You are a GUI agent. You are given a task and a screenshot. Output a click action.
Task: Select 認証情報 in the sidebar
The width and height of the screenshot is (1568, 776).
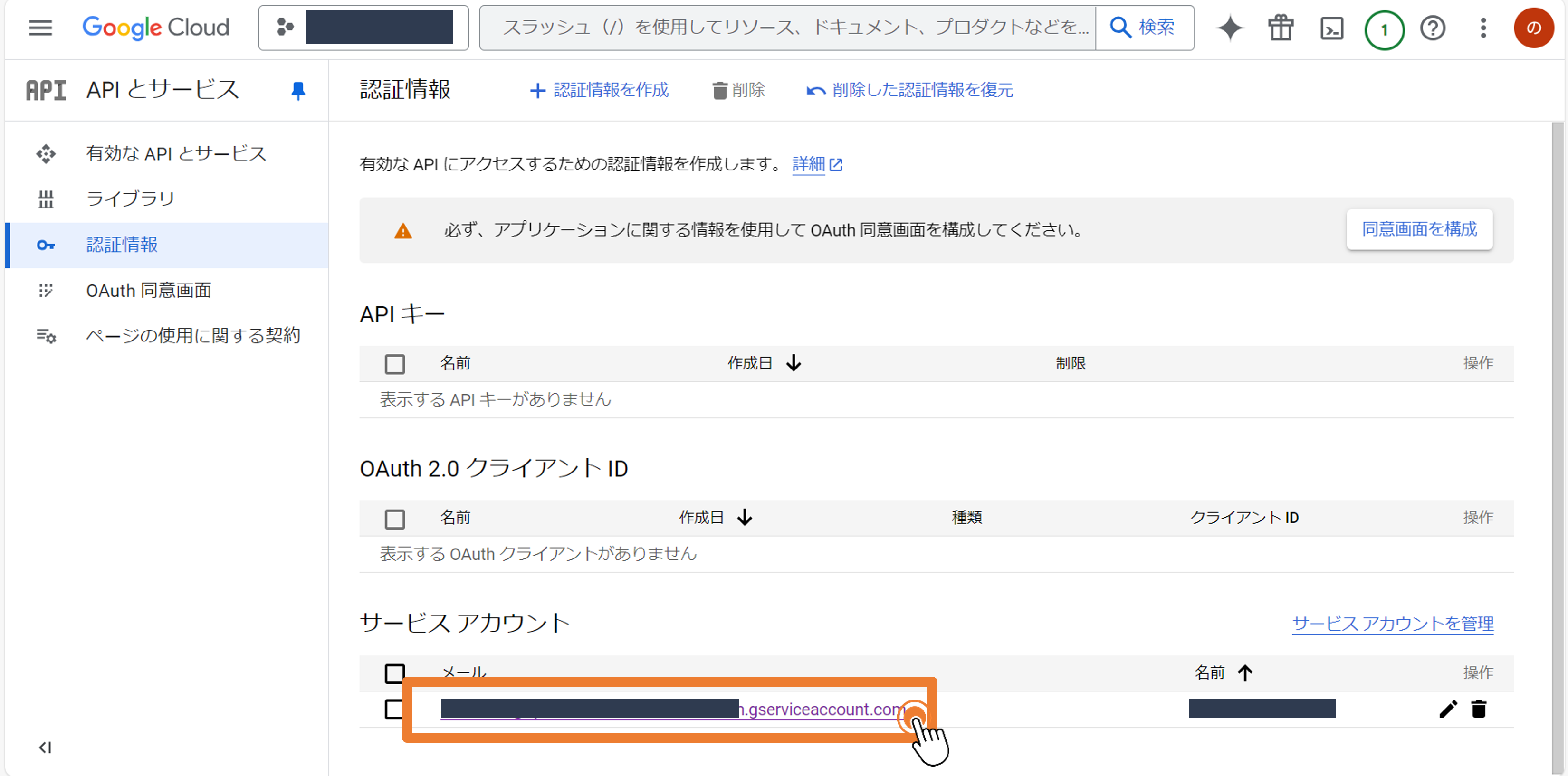[167, 245]
